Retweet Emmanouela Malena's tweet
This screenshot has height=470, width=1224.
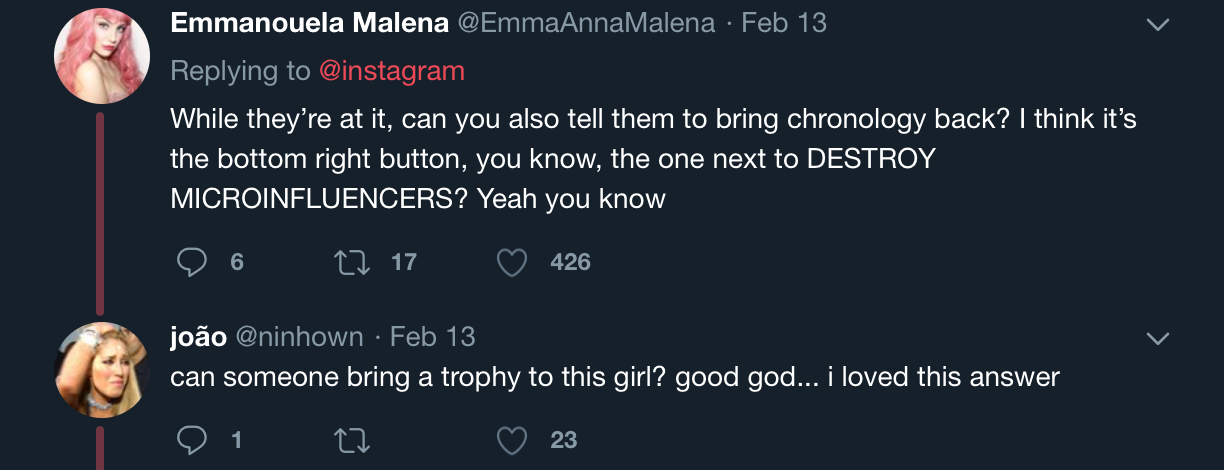(x=350, y=262)
